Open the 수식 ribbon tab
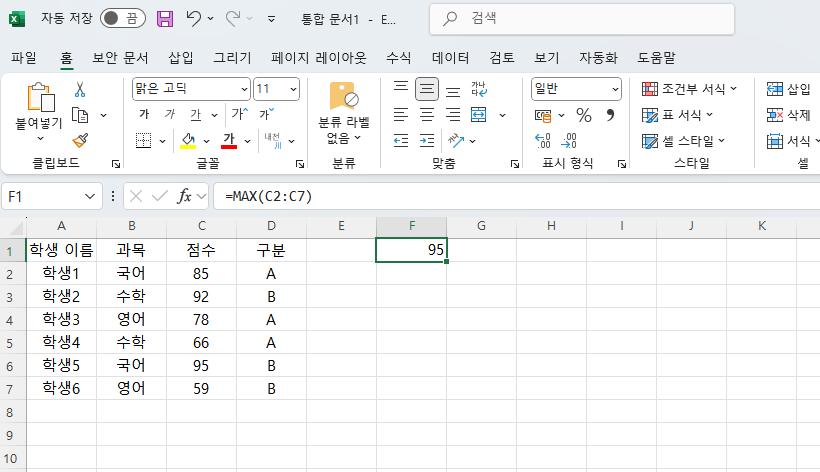This screenshot has width=820, height=472. tap(398, 57)
